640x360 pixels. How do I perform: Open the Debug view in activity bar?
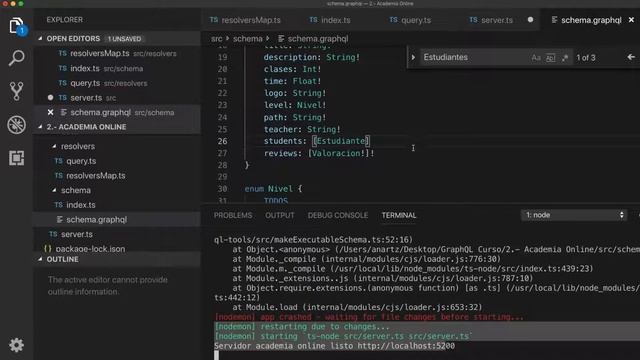click(x=16, y=124)
